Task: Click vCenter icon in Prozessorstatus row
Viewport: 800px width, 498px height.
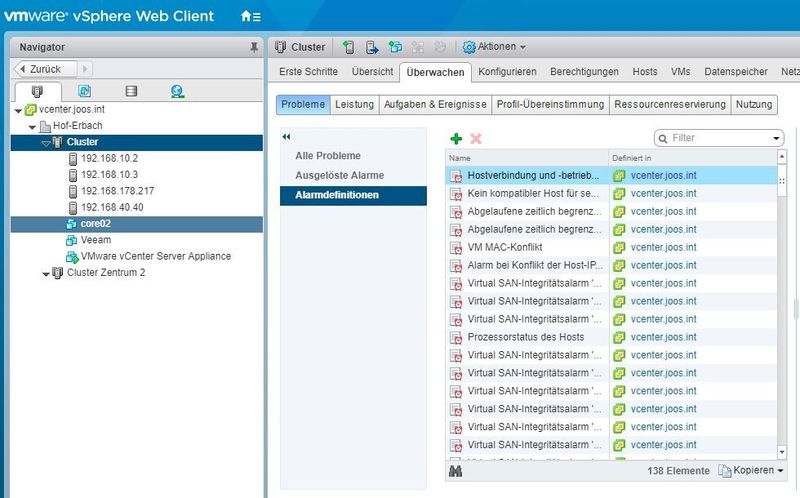Action: tap(619, 338)
